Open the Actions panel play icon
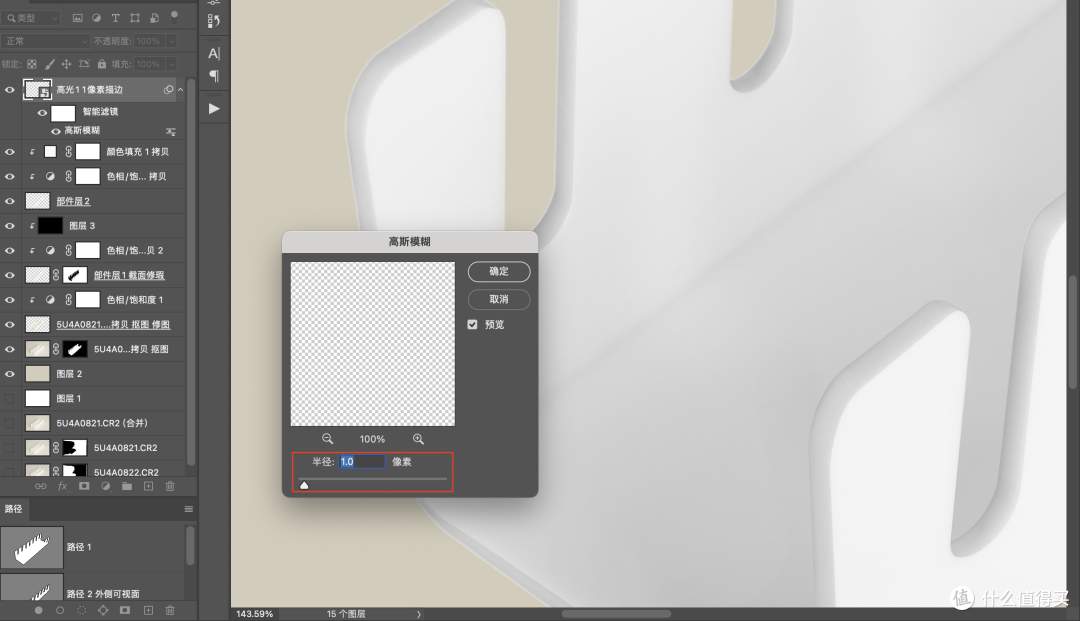Screen dimensions: 1080x621 pyautogui.click(x=214, y=109)
